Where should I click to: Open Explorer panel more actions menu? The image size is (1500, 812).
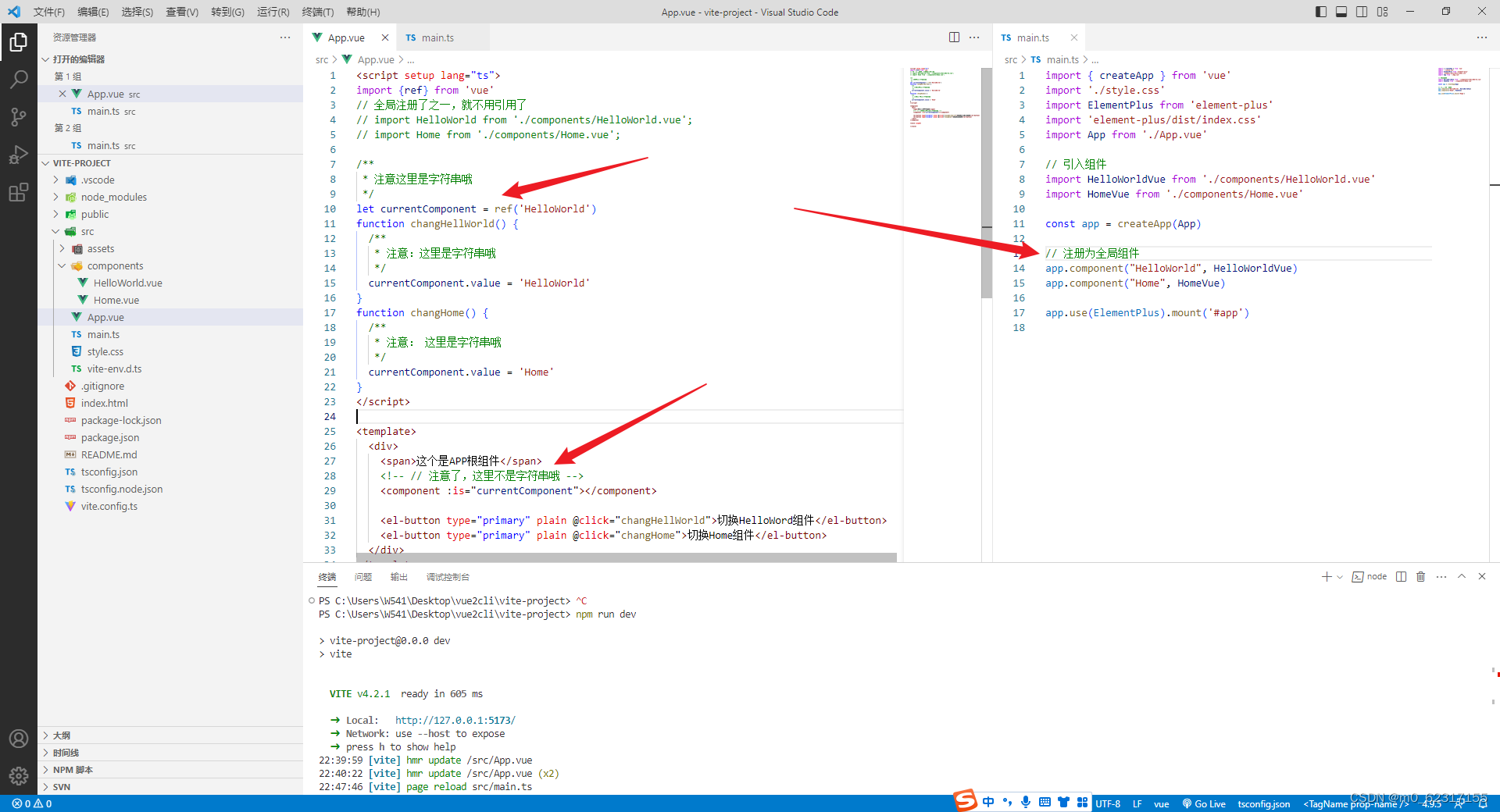pyautogui.click(x=285, y=37)
